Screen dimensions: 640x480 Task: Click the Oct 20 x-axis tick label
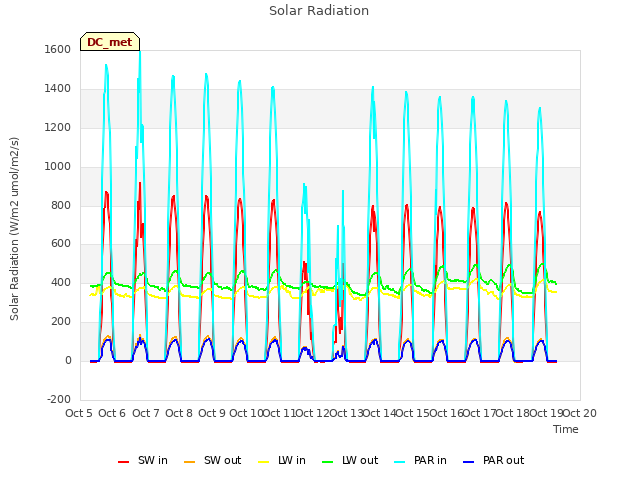(x=580, y=413)
